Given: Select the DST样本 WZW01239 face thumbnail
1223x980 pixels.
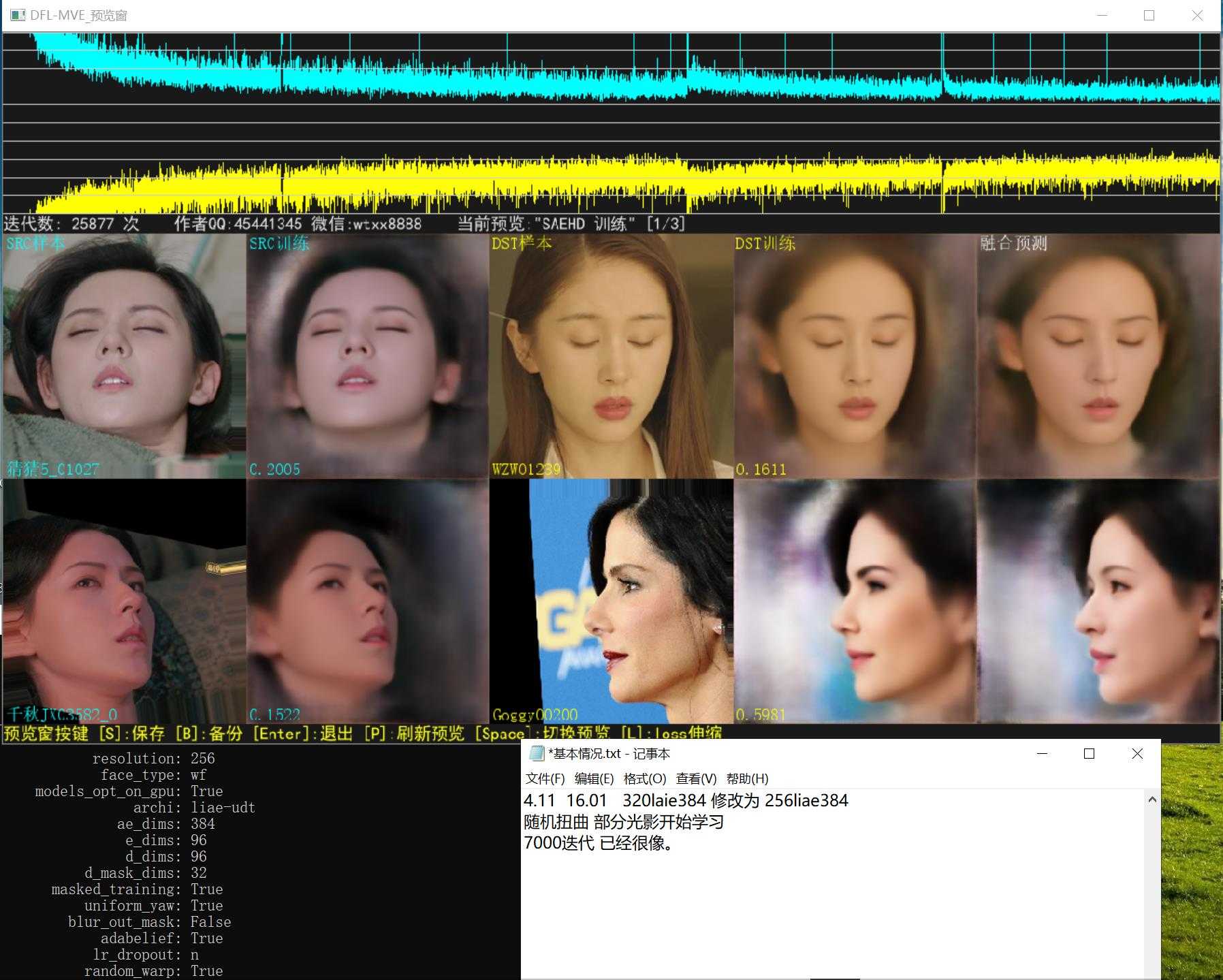Looking at the screenshot, I should 611,355.
